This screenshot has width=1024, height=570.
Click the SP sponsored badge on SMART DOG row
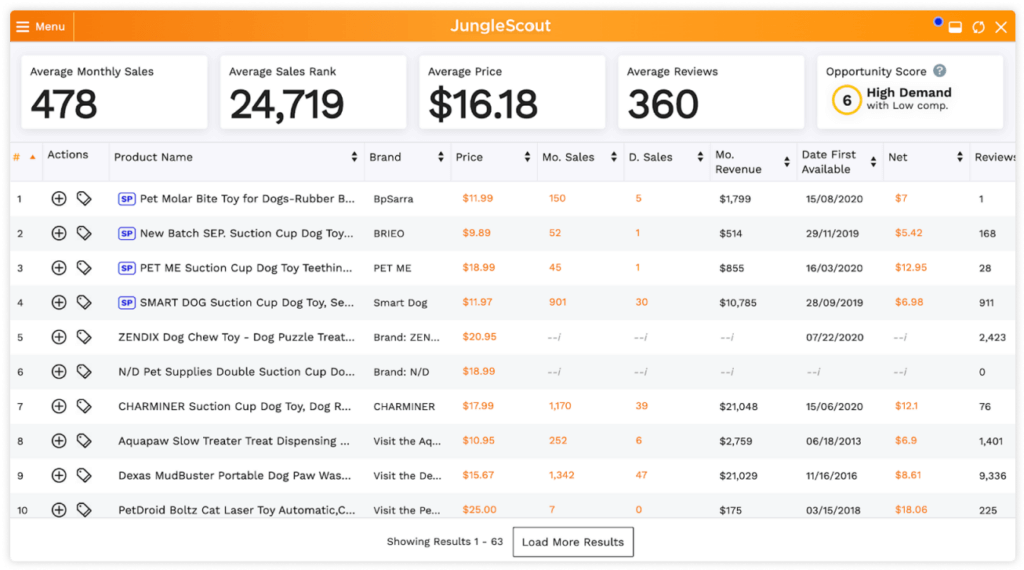pyautogui.click(x=127, y=302)
